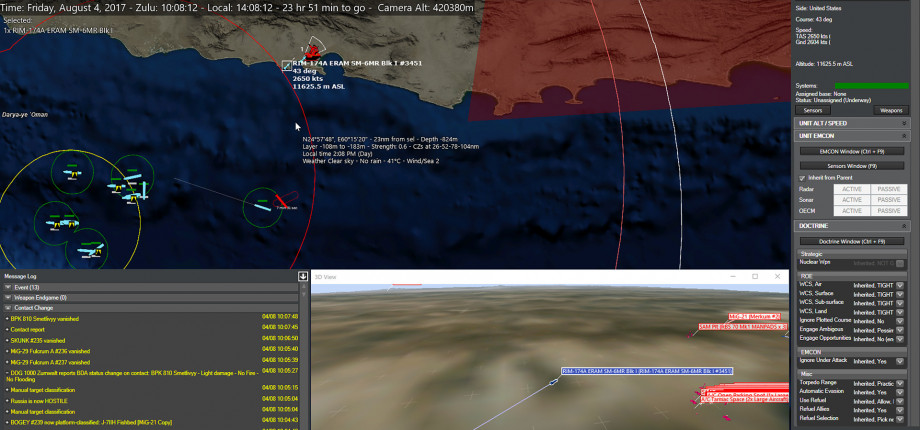The image size is (920, 430).
Task: Open WCS, Land dropdown
Action: tap(899, 312)
